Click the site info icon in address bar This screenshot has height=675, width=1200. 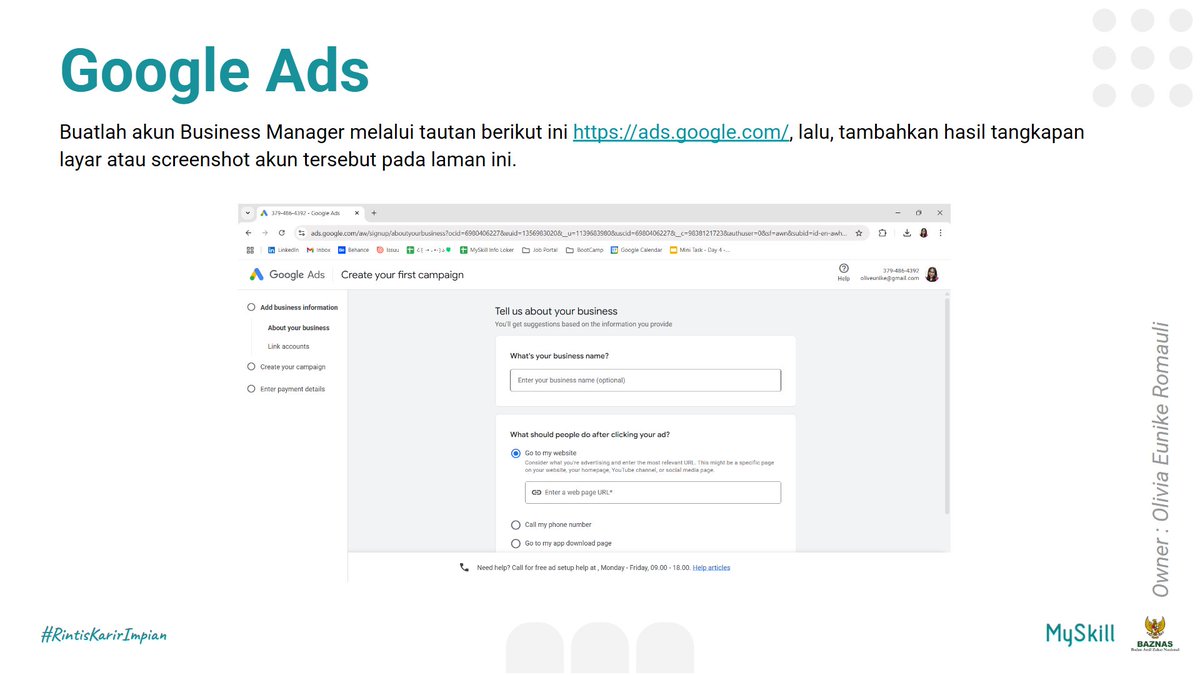[301, 233]
